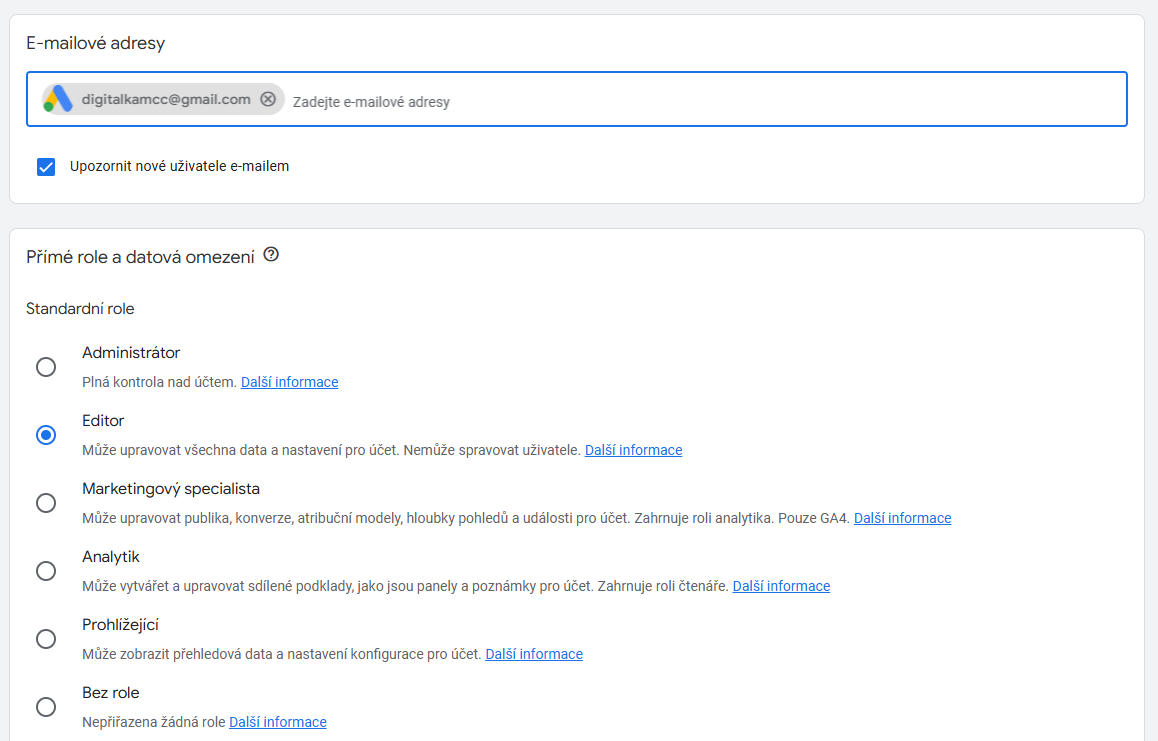Click the Standardní role label
Image resolution: width=1158 pixels, height=741 pixels.
[x=80, y=308]
